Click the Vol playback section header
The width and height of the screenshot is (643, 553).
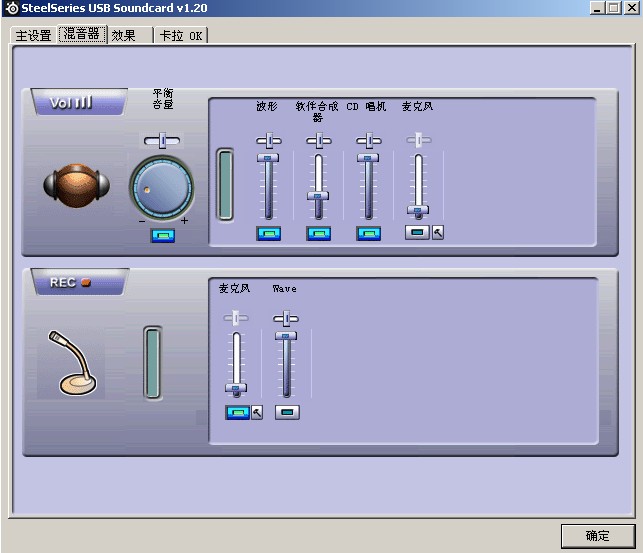pyautogui.click(x=79, y=102)
